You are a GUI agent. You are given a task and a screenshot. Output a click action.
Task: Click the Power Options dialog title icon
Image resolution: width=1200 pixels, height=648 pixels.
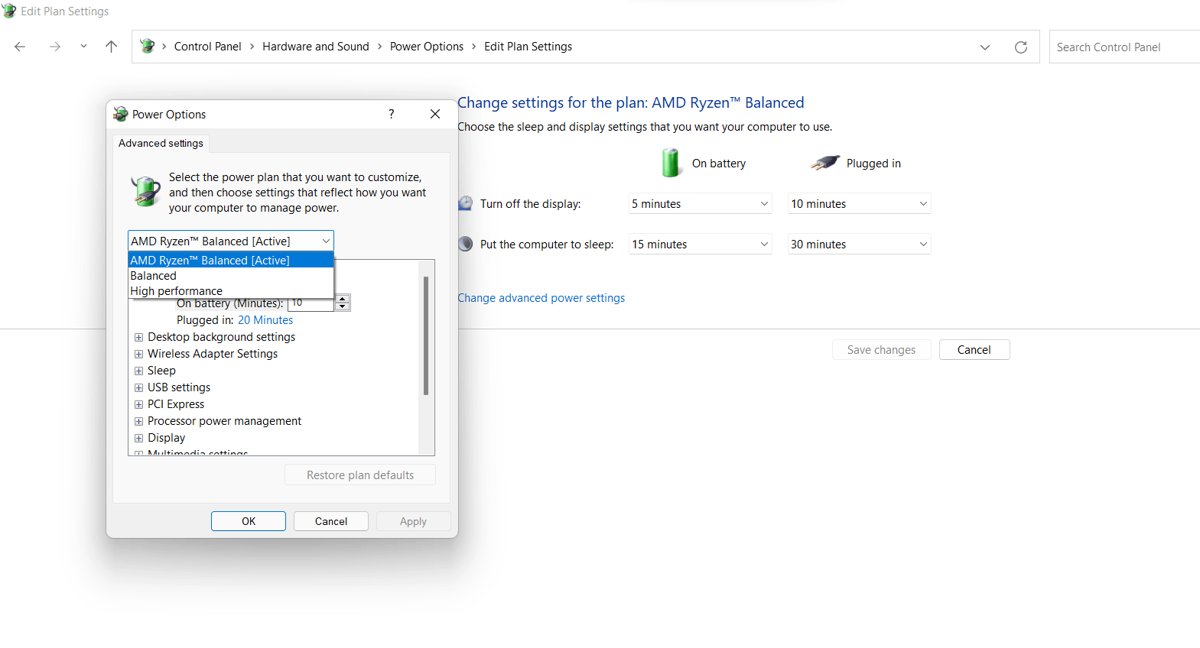(121, 114)
